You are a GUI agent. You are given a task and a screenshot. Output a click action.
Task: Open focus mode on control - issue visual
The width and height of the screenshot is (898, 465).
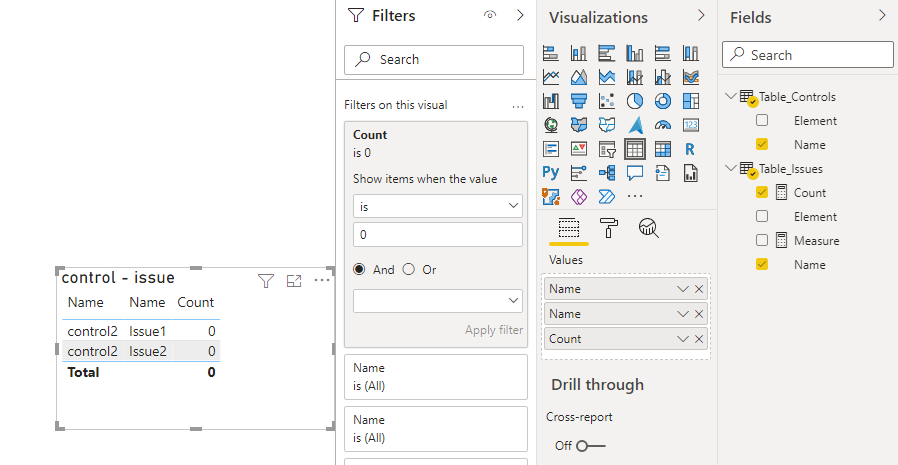pyautogui.click(x=294, y=281)
